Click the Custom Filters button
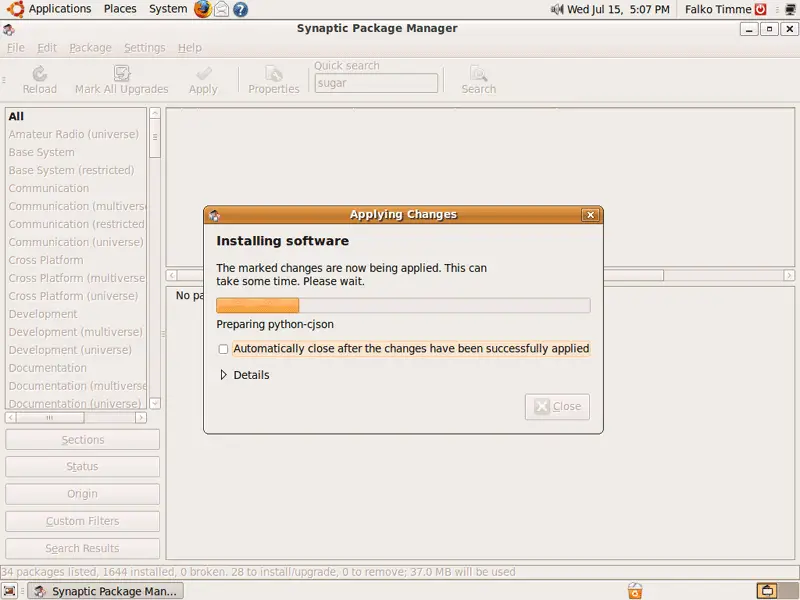Image resolution: width=800 pixels, height=600 pixels. coord(82,521)
